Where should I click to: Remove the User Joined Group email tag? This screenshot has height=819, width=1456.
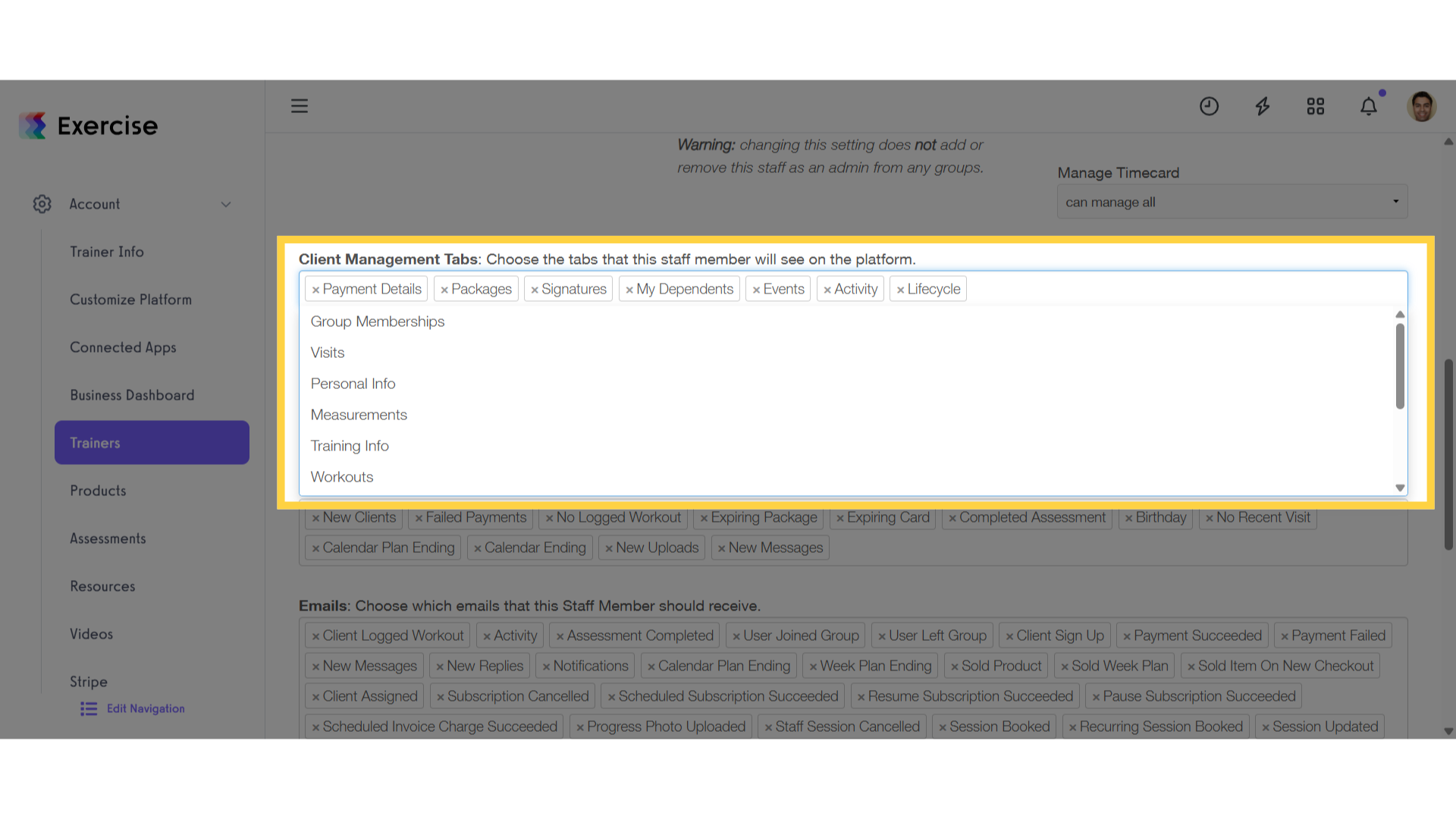click(736, 636)
